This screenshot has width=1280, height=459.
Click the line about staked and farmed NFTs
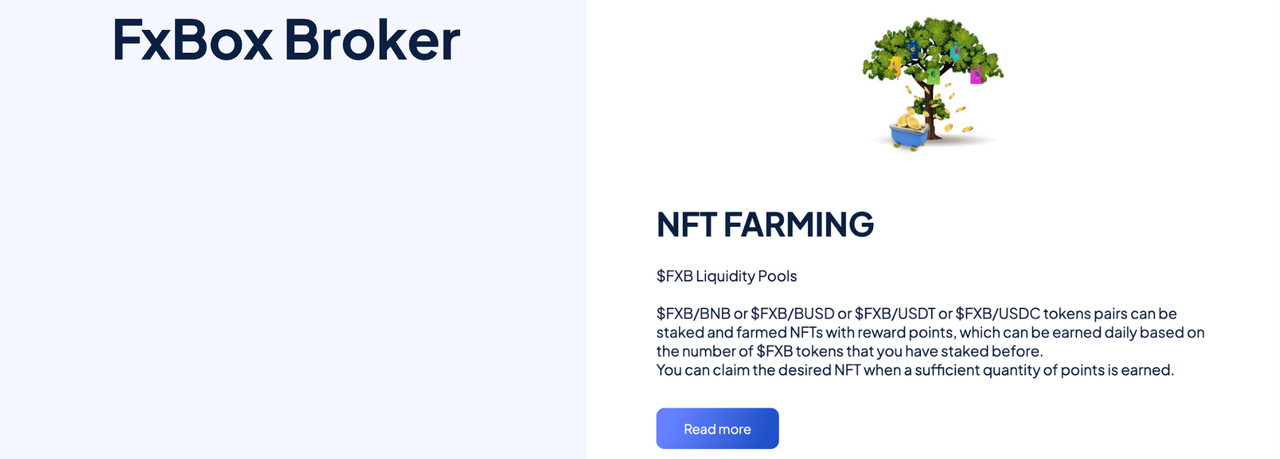pos(931,332)
